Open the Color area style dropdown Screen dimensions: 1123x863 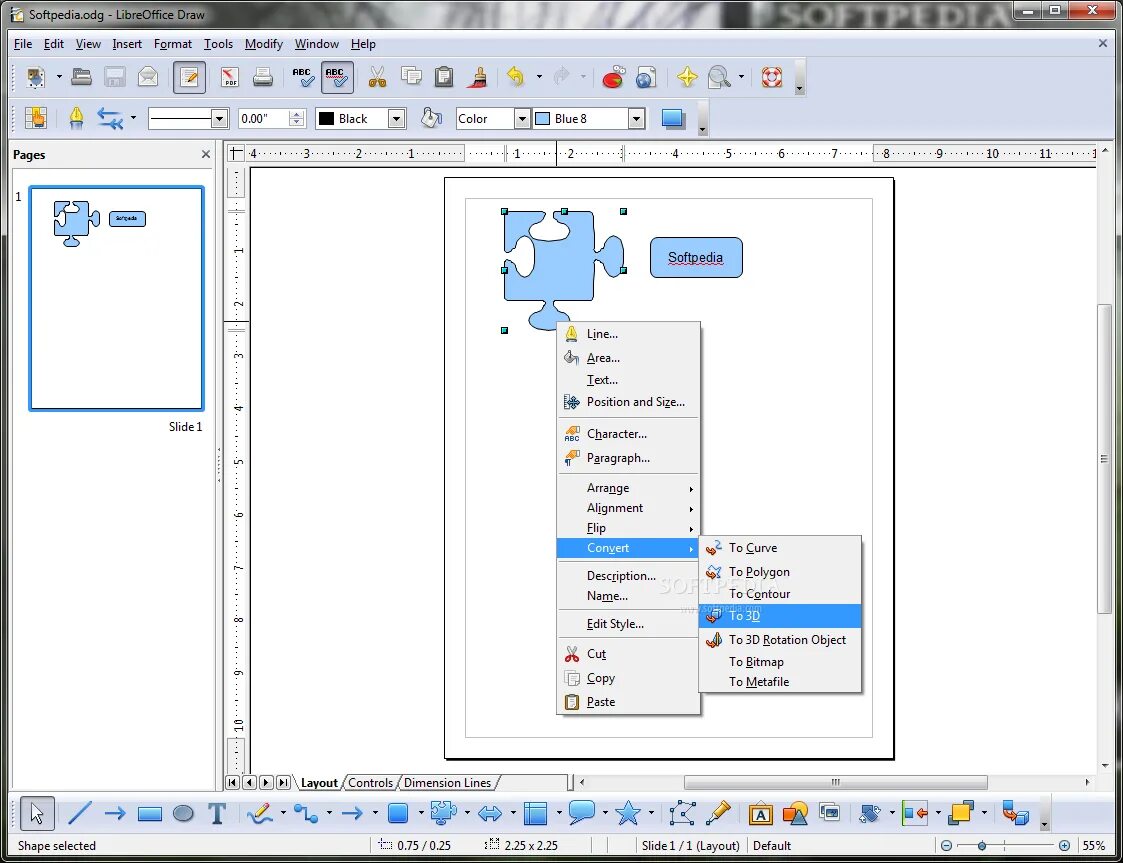pyautogui.click(x=522, y=119)
